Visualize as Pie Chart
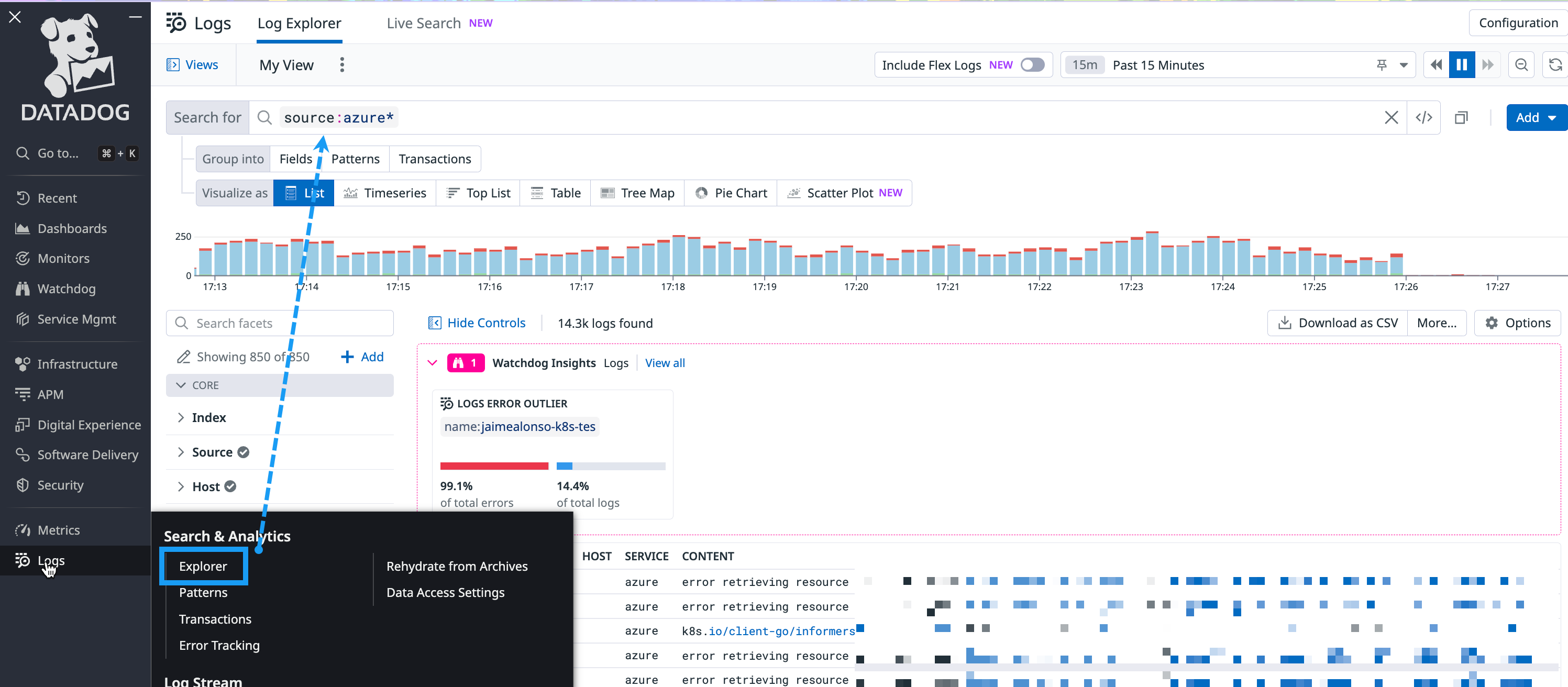Screen dimensions: 1568x687 tap(731, 193)
